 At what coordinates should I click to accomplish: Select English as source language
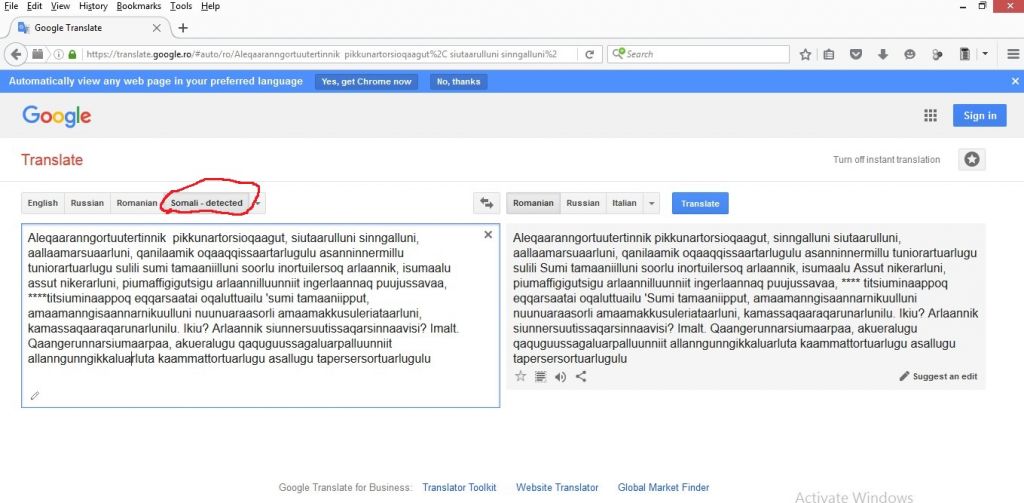pos(42,203)
